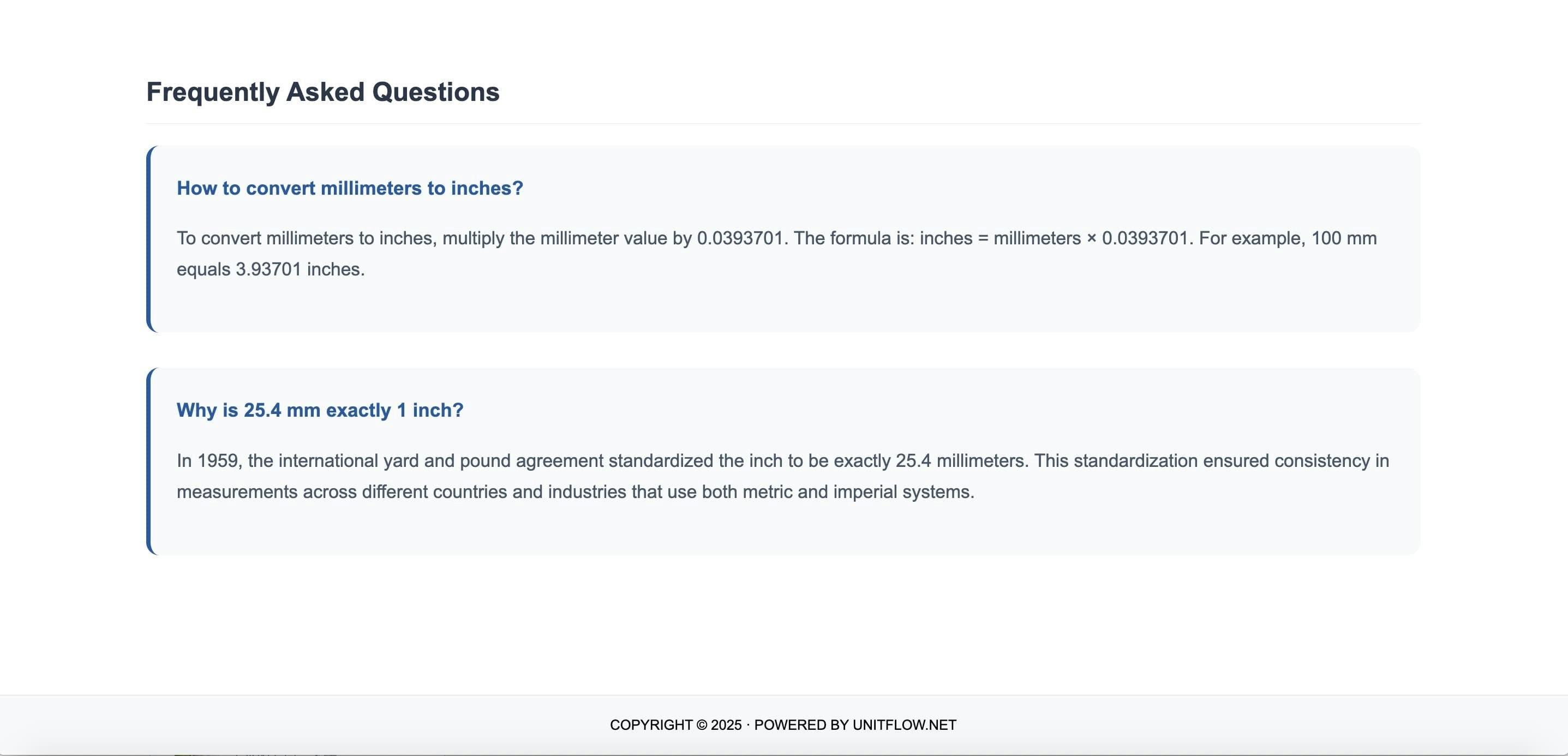Expand the 'Why is 25.4 mm exactly 1 inch?' question
Screen dimensions: 1568x756
pyautogui.click(x=320, y=410)
